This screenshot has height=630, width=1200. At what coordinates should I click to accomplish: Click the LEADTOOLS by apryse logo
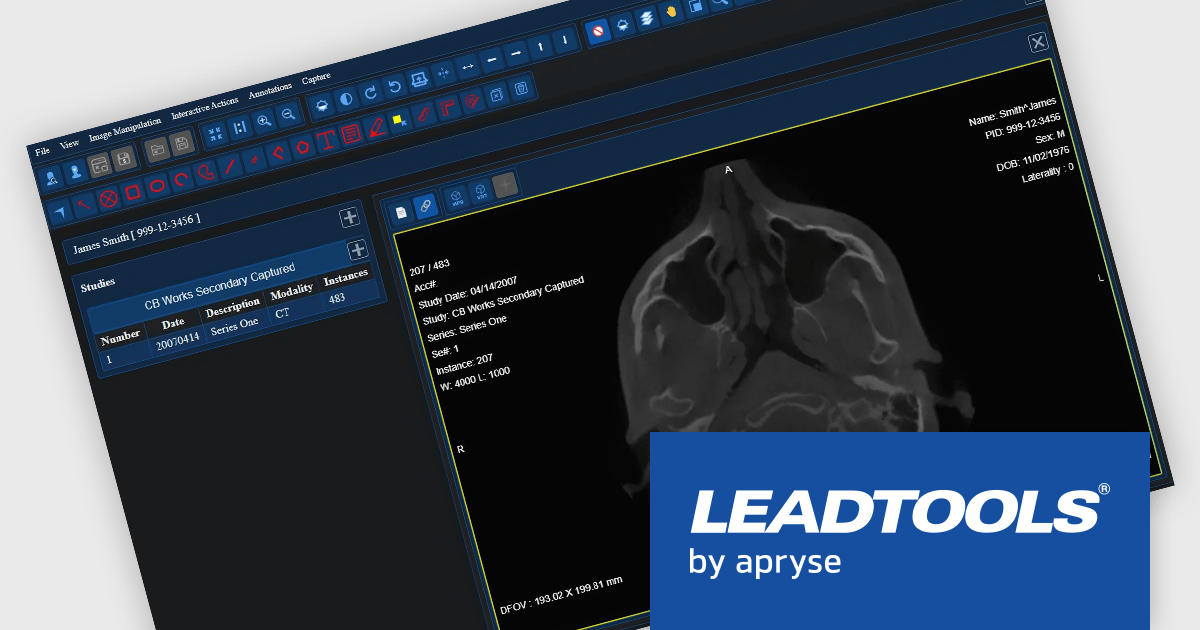click(x=900, y=531)
